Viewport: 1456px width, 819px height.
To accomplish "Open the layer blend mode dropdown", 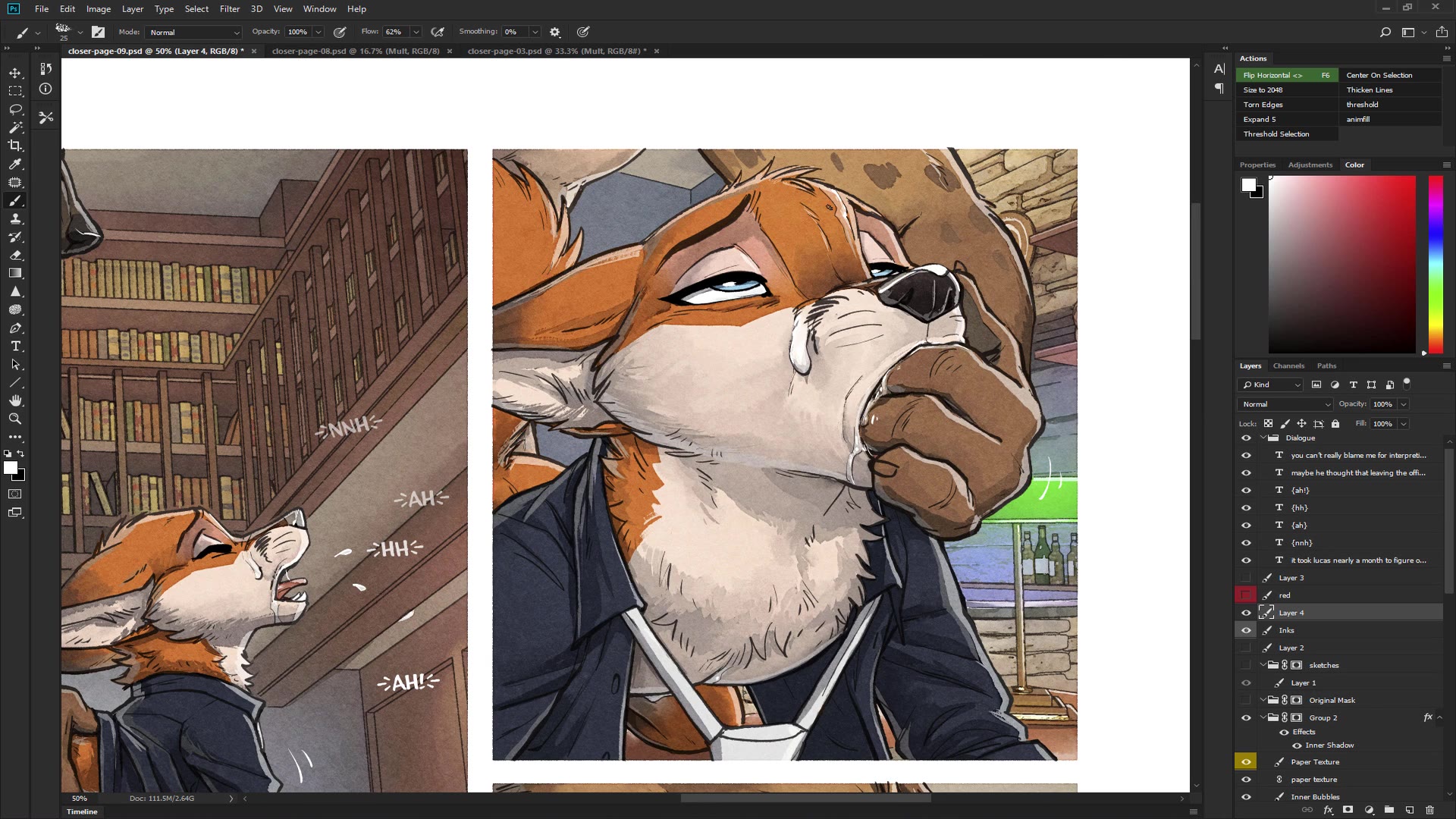I will click(x=1285, y=404).
